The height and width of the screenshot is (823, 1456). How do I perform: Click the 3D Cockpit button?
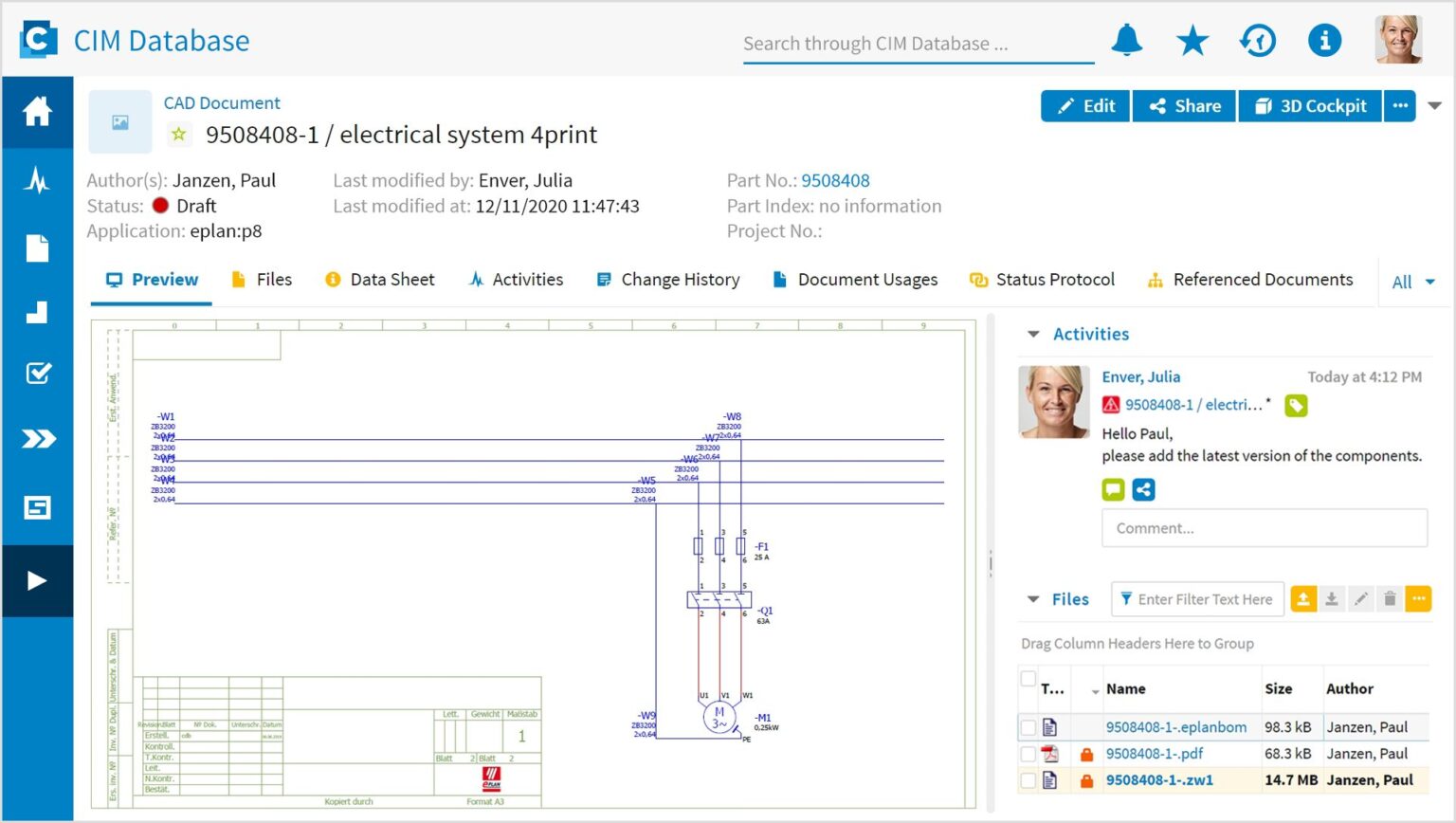(1310, 105)
